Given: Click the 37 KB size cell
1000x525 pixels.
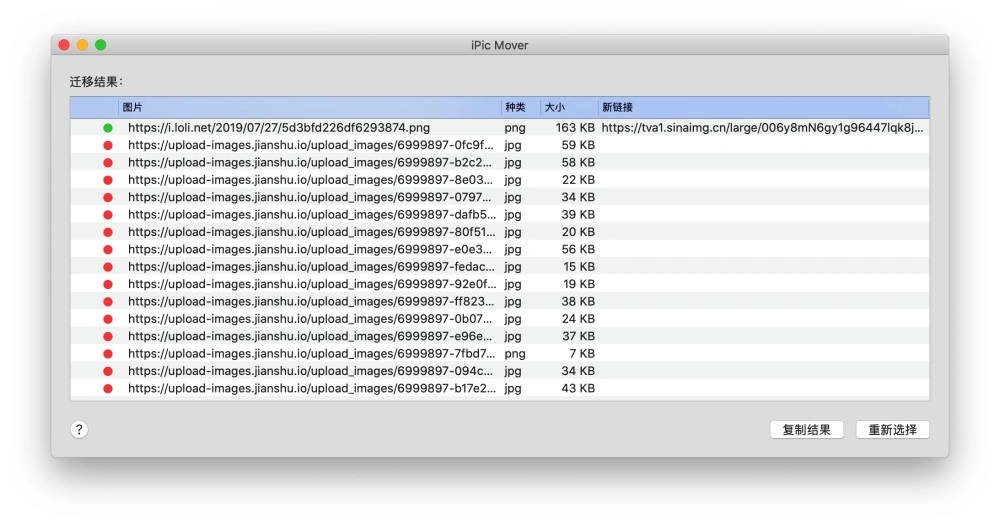Looking at the screenshot, I should pos(578,336).
